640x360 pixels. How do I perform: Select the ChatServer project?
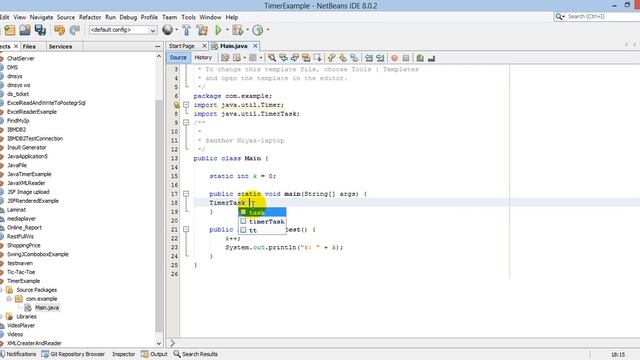click(20, 58)
